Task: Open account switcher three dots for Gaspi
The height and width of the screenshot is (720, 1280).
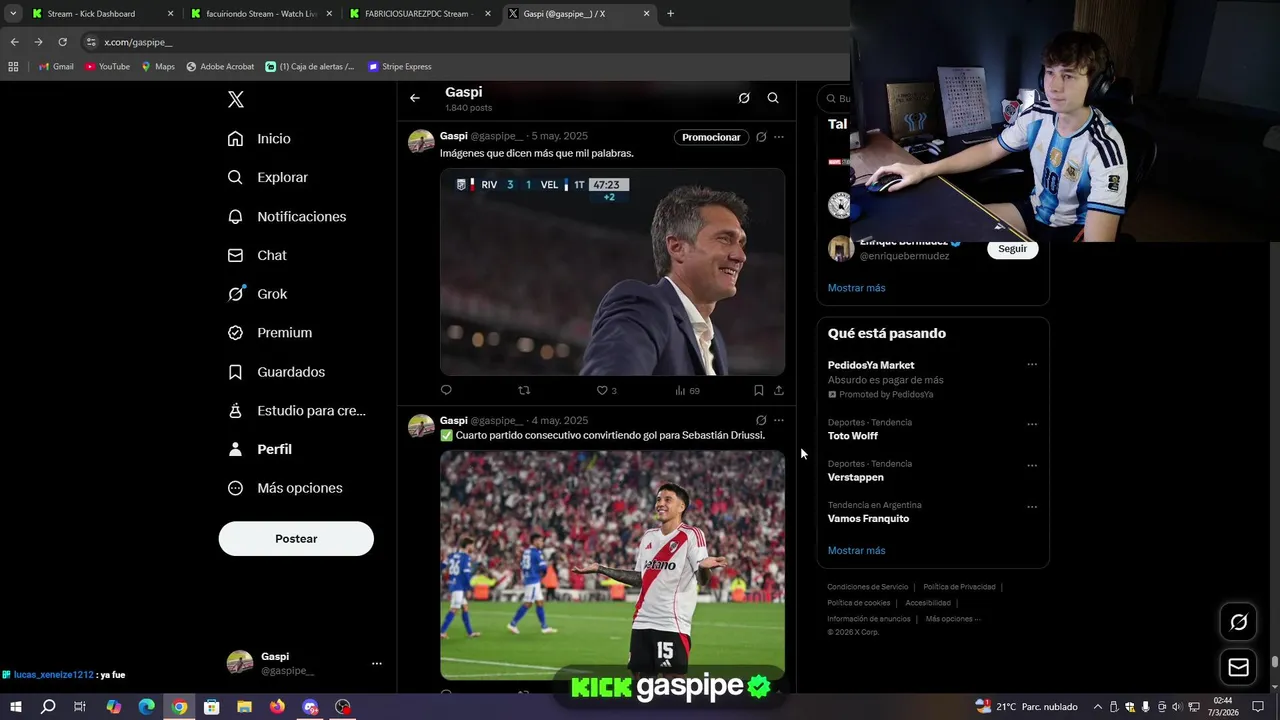Action: point(376,663)
